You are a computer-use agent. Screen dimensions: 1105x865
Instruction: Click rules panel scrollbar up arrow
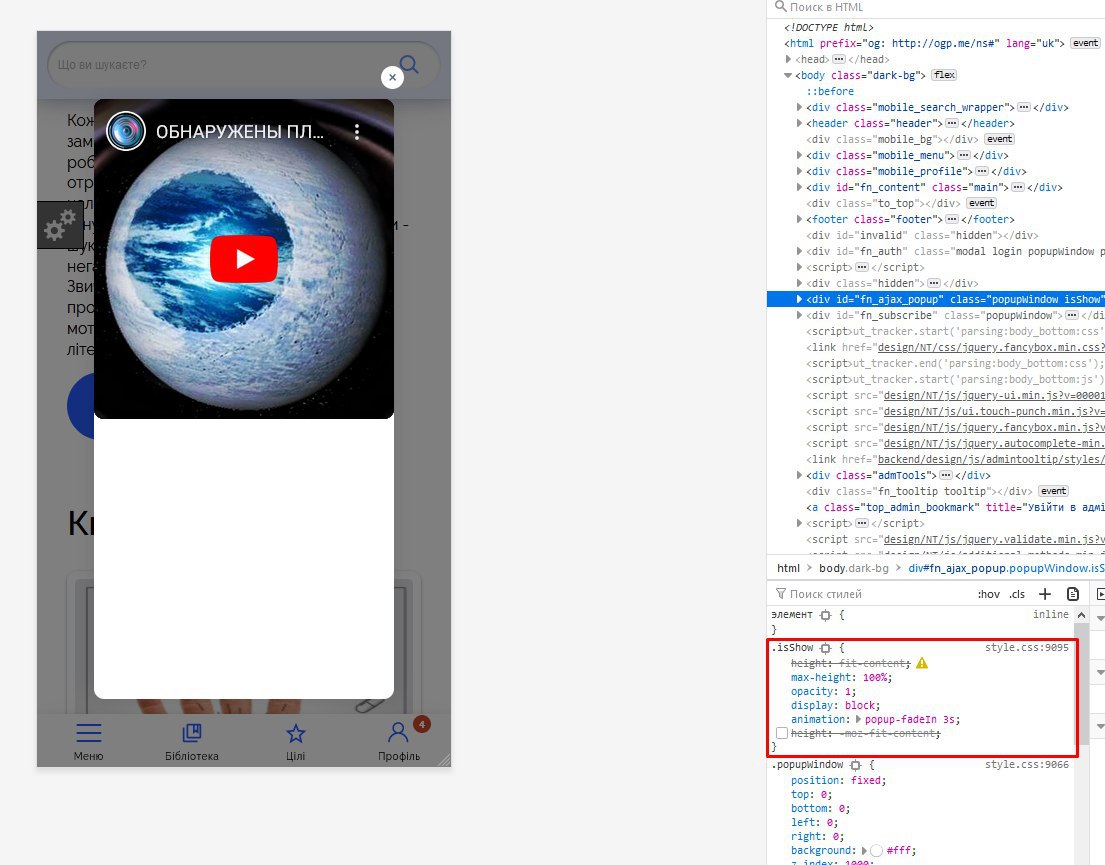[x=1081, y=615]
